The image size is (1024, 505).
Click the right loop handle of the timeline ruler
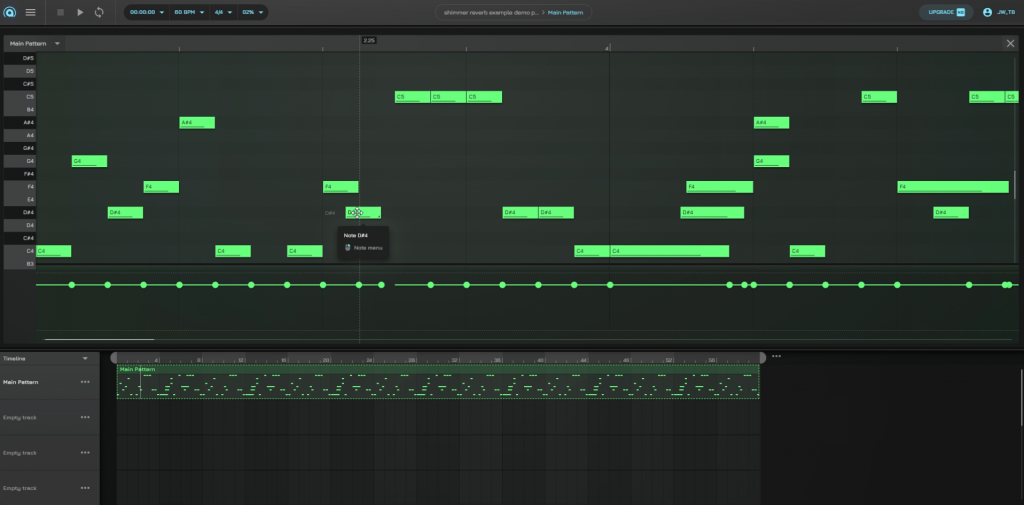tap(762, 357)
